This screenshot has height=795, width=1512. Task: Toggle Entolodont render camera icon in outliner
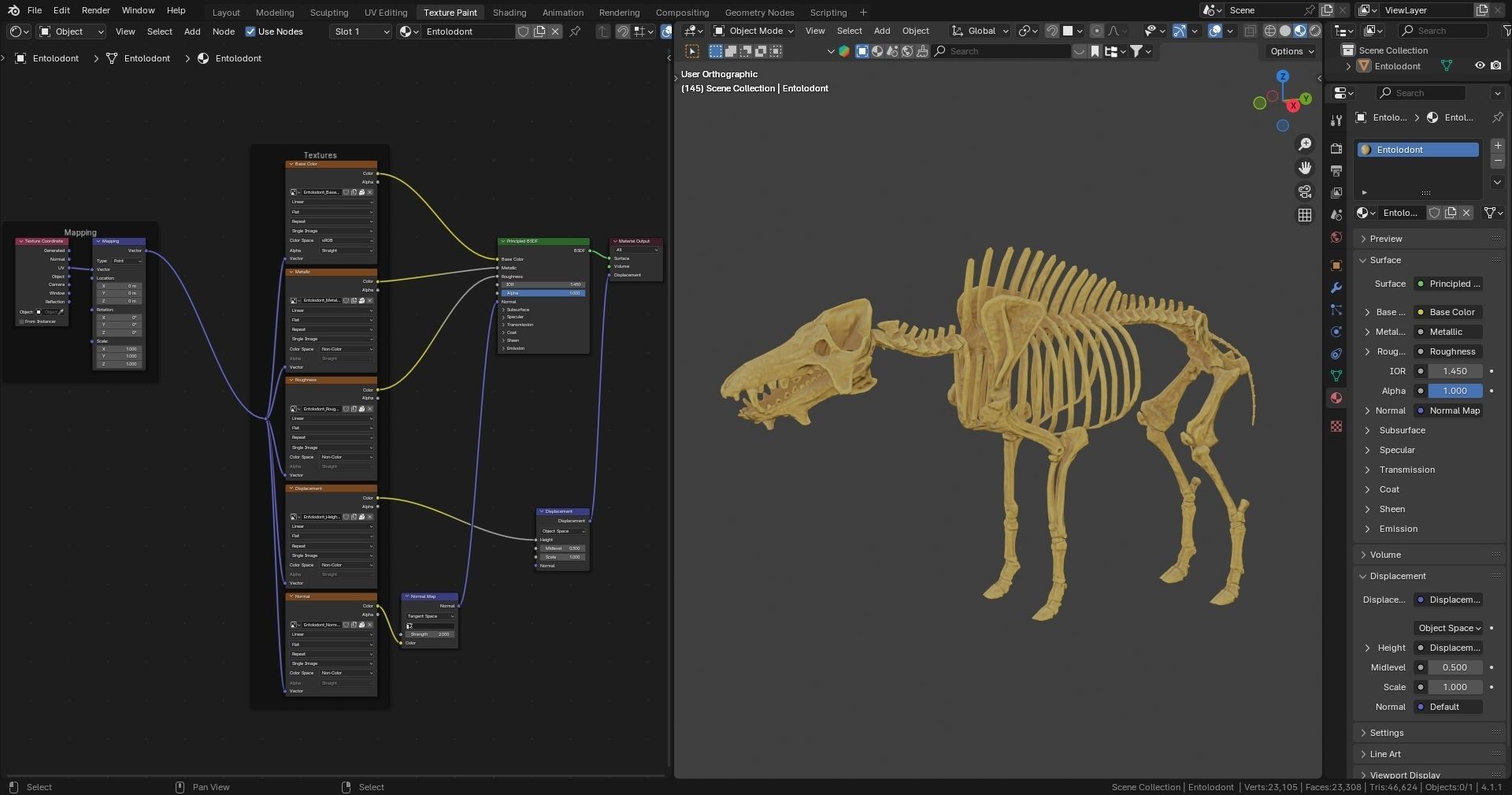pos(1495,66)
